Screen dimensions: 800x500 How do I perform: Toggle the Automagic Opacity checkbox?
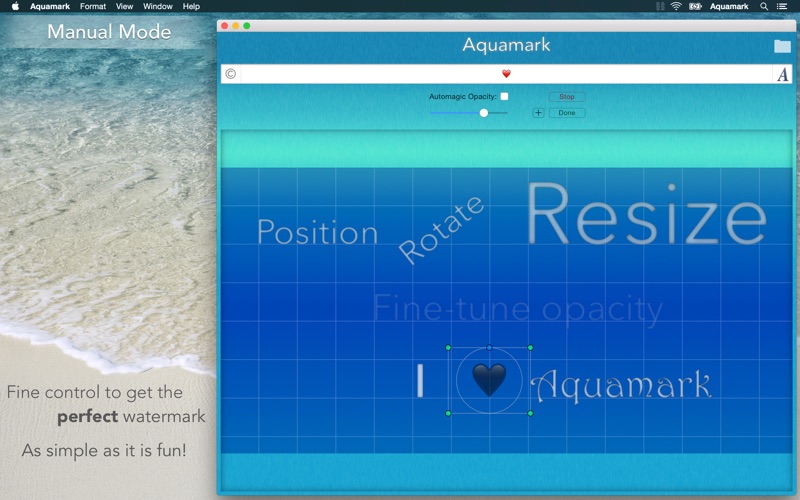pyautogui.click(x=504, y=96)
